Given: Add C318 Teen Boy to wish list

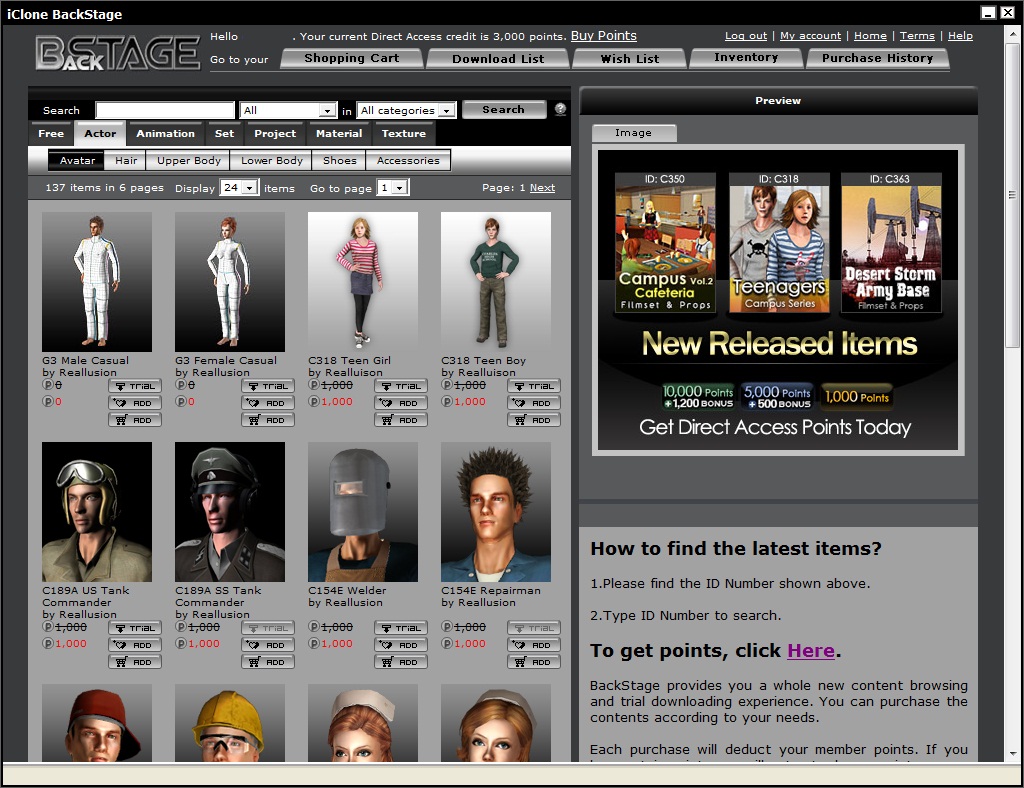Looking at the screenshot, I should pos(534,403).
